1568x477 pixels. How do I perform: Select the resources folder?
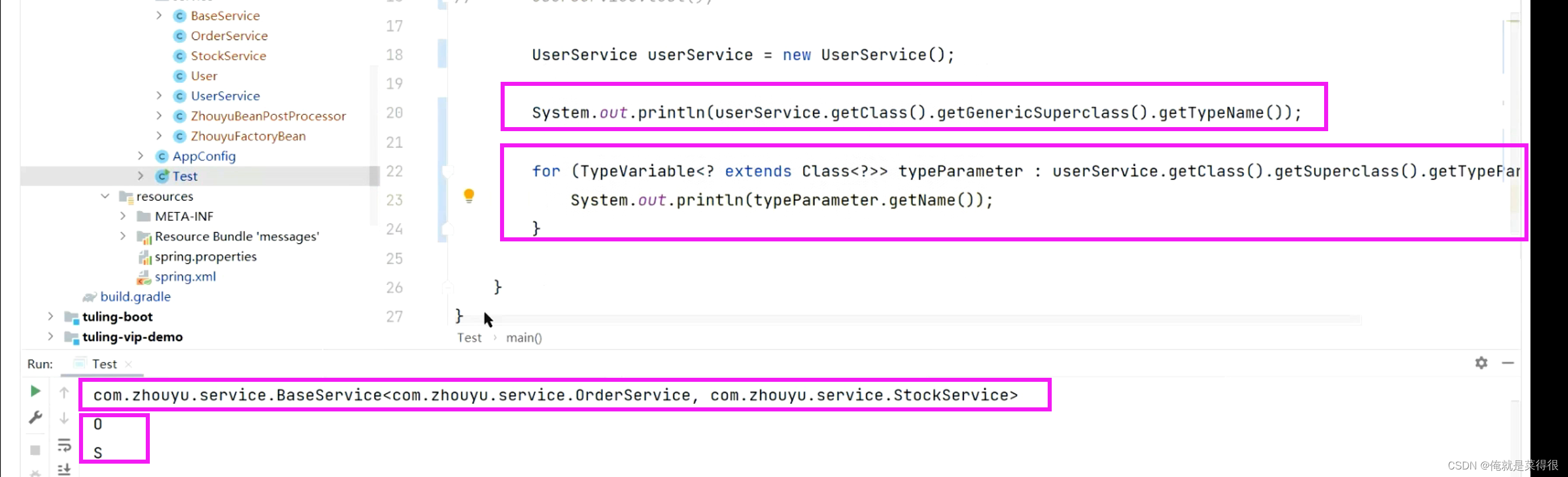165,197
